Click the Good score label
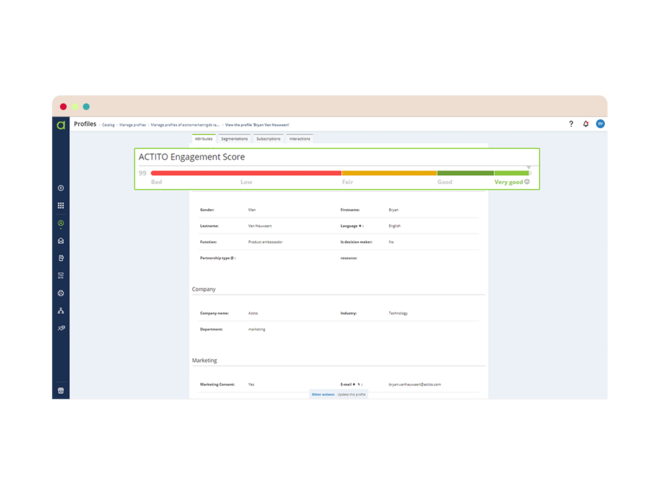This screenshot has width=660, height=495. pyautogui.click(x=445, y=182)
